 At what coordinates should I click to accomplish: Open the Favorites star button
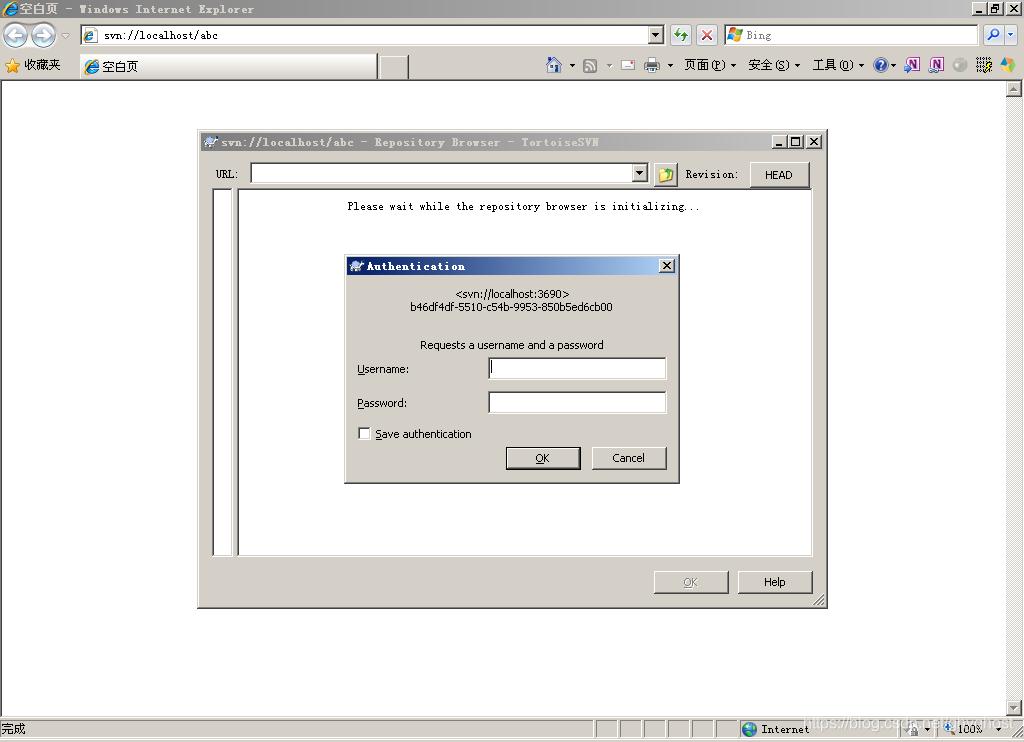(32, 65)
